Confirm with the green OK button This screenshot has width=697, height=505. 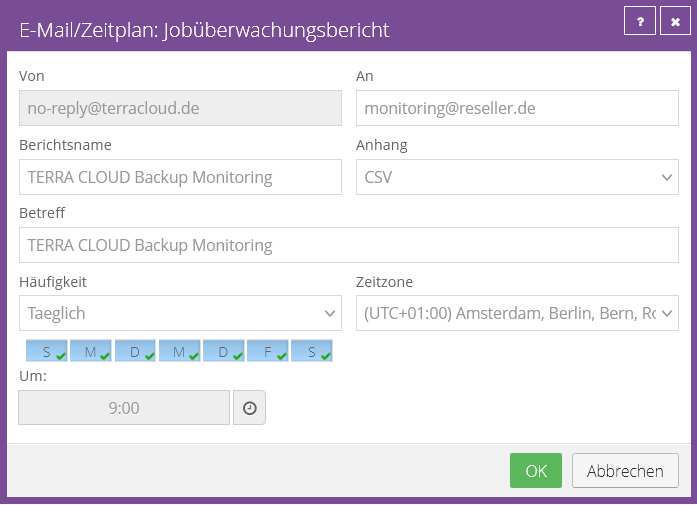[536, 470]
